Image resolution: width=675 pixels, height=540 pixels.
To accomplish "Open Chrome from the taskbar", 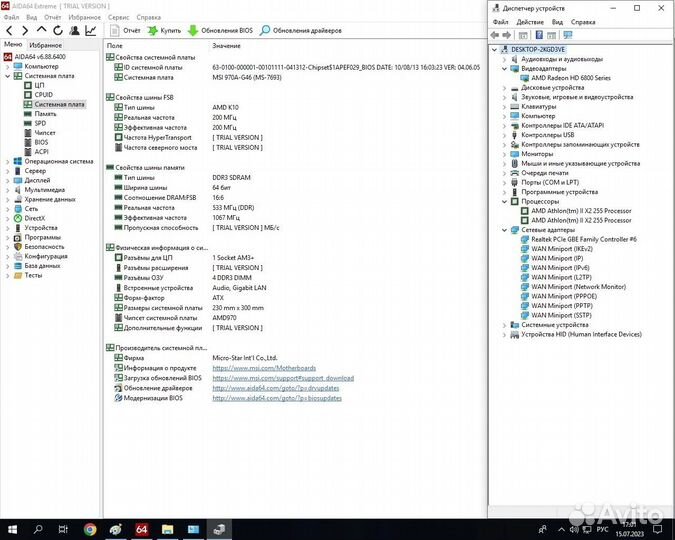I will 90,529.
